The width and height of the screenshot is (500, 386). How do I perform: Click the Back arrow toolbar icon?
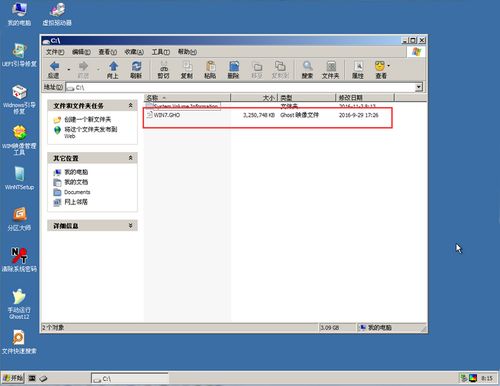click(54, 66)
